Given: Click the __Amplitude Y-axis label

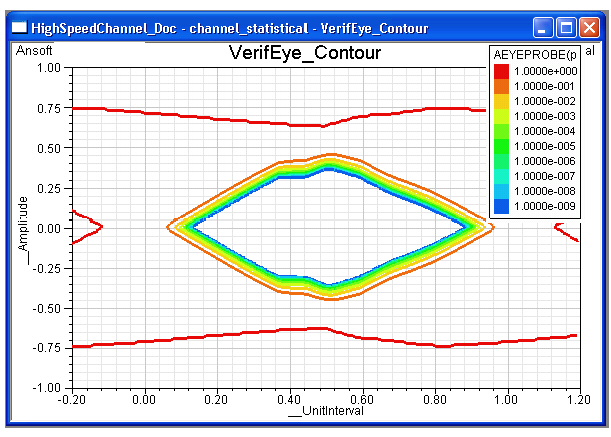Looking at the screenshot, I should [22, 228].
